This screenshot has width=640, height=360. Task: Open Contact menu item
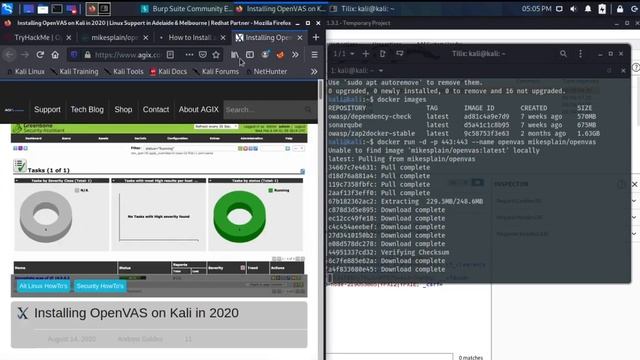tap(156, 109)
